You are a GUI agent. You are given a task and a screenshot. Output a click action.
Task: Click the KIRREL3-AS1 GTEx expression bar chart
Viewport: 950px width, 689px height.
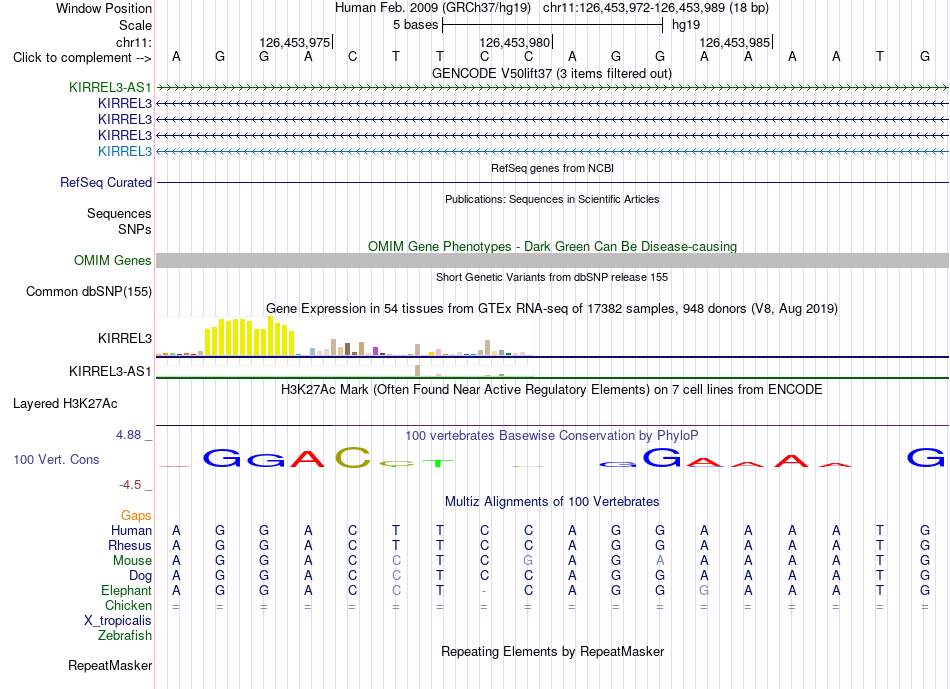point(344,371)
